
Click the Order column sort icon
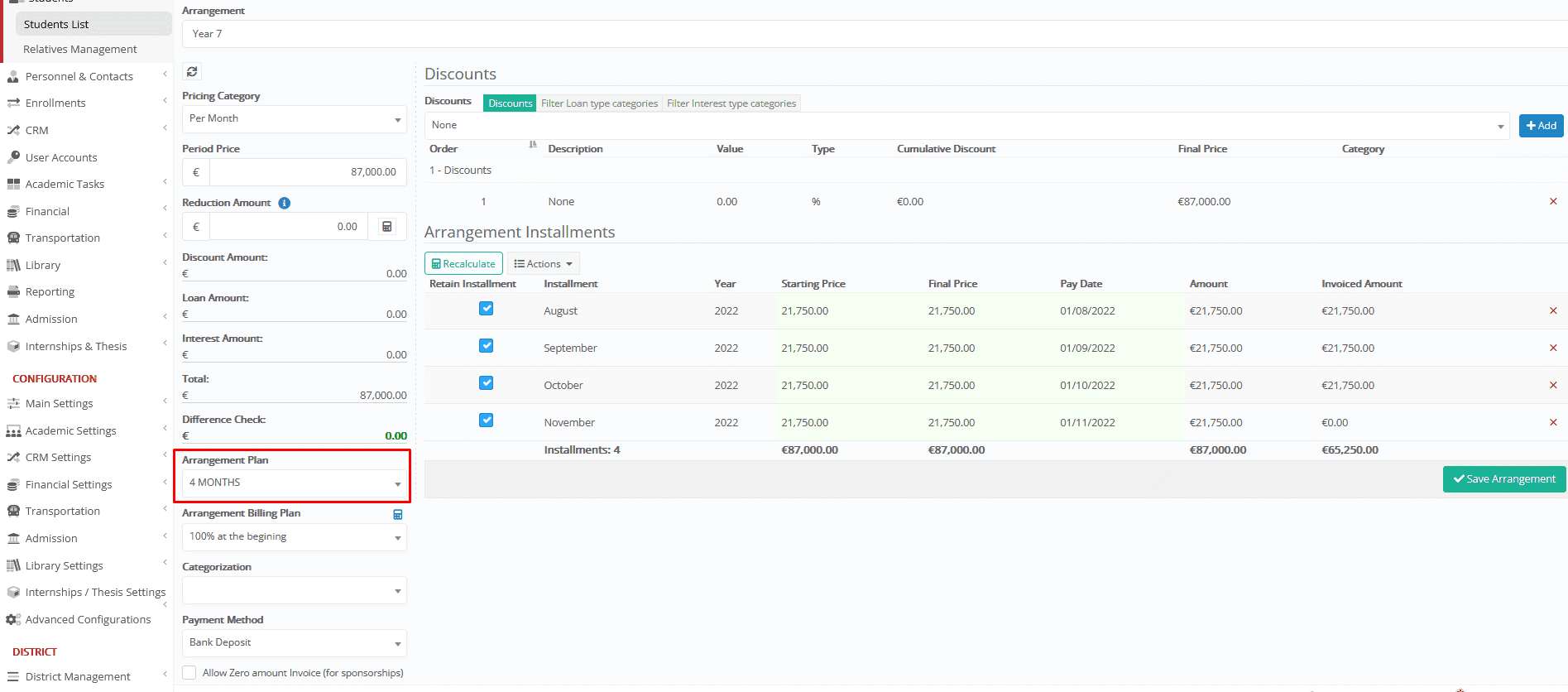(533, 145)
